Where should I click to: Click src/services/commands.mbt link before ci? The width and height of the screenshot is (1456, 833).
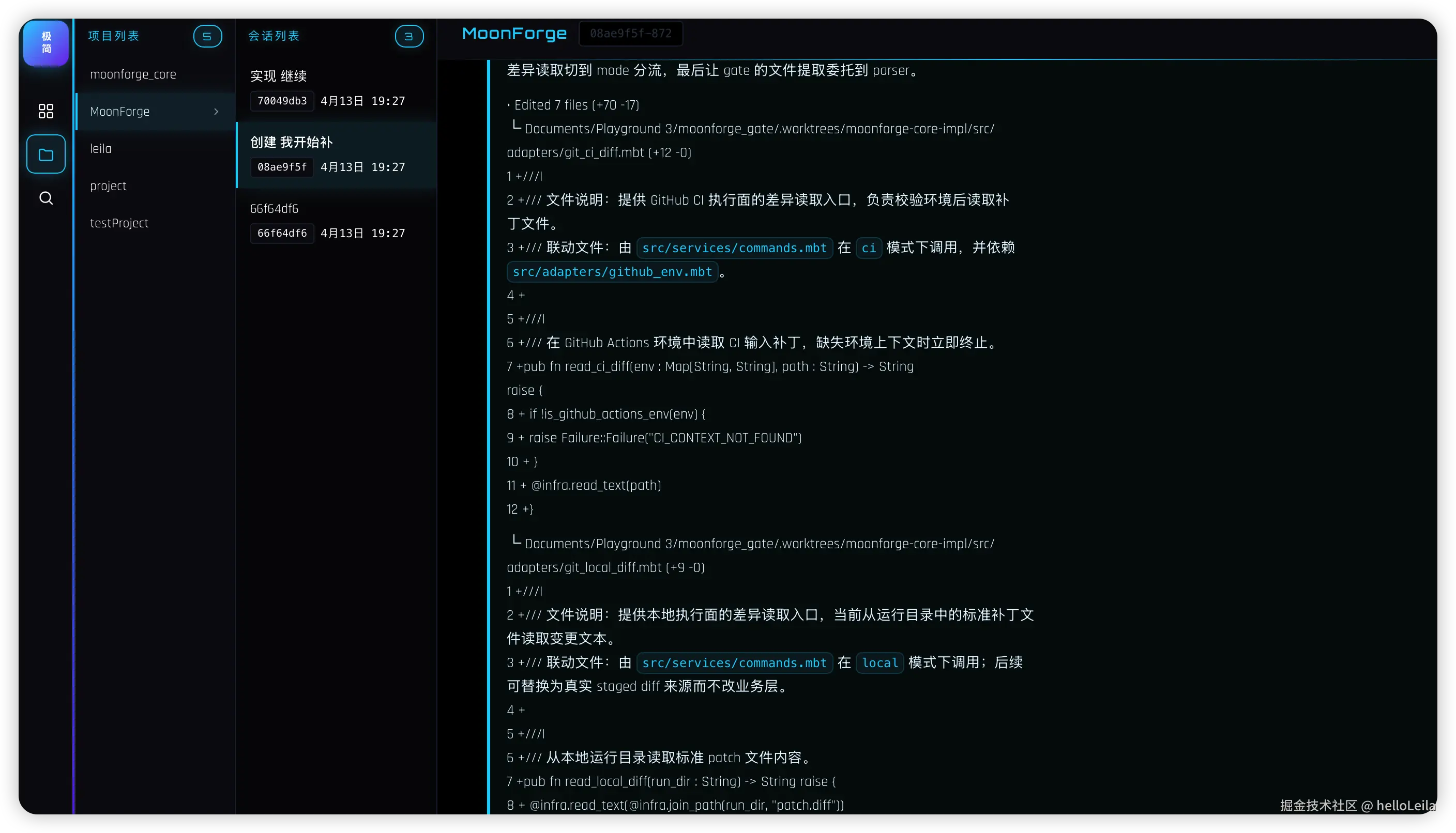point(734,248)
